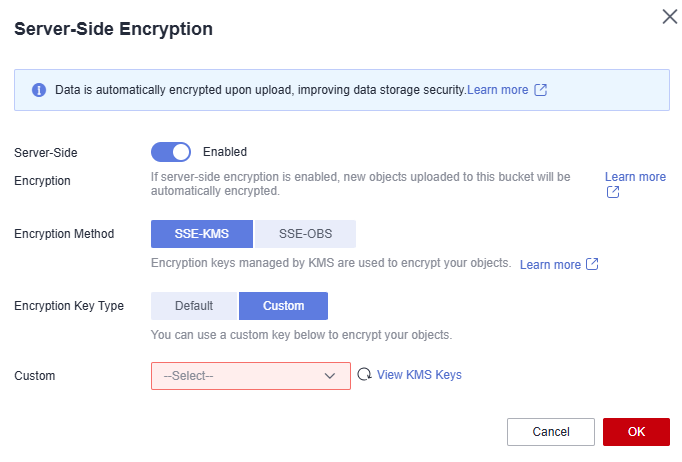Click the Enabled label next to switch

[x=225, y=152]
